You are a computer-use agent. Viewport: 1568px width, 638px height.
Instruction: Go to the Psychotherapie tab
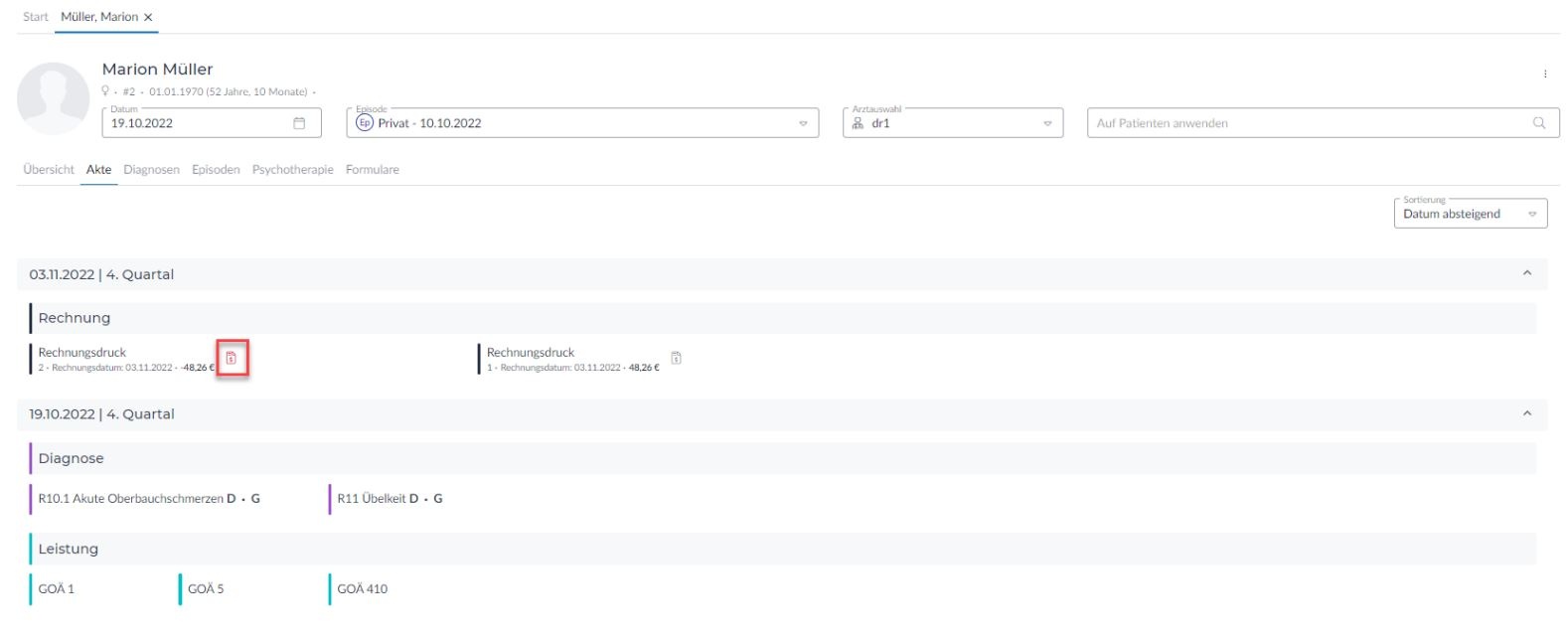(x=292, y=170)
